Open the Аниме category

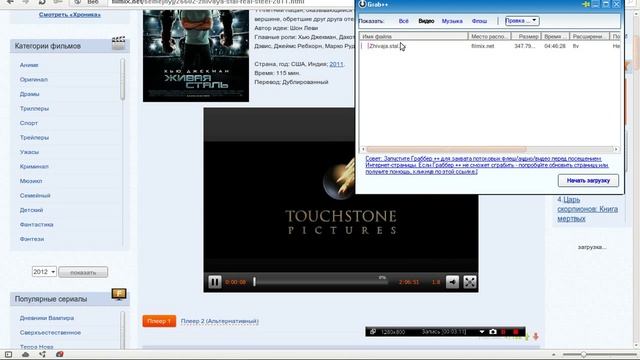click(x=29, y=65)
